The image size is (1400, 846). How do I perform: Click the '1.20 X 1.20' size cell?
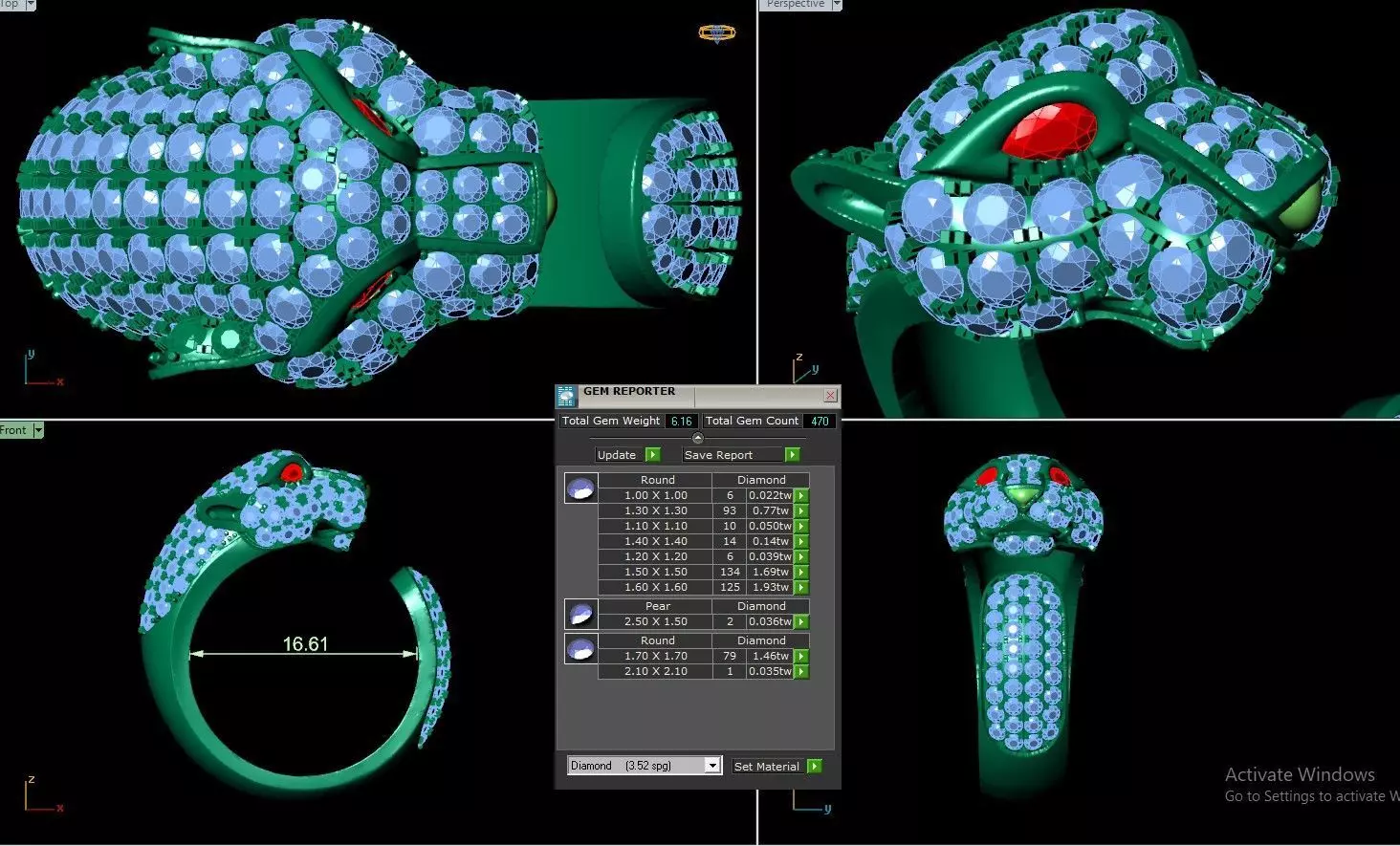point(655,556)
